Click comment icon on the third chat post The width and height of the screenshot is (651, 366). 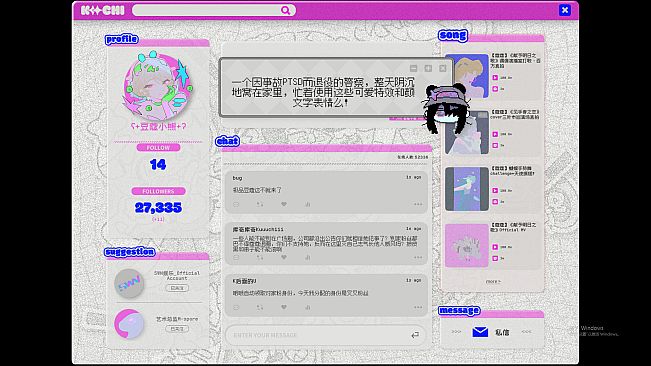click(236, 307)
